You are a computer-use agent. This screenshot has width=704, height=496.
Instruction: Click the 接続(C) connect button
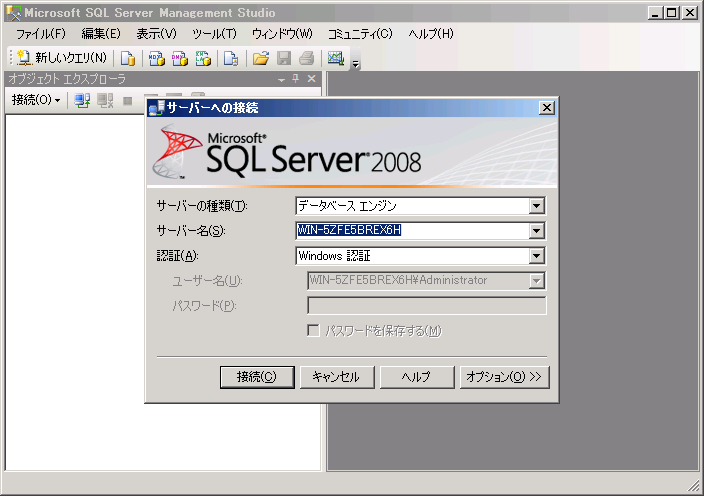coord(257,377)
